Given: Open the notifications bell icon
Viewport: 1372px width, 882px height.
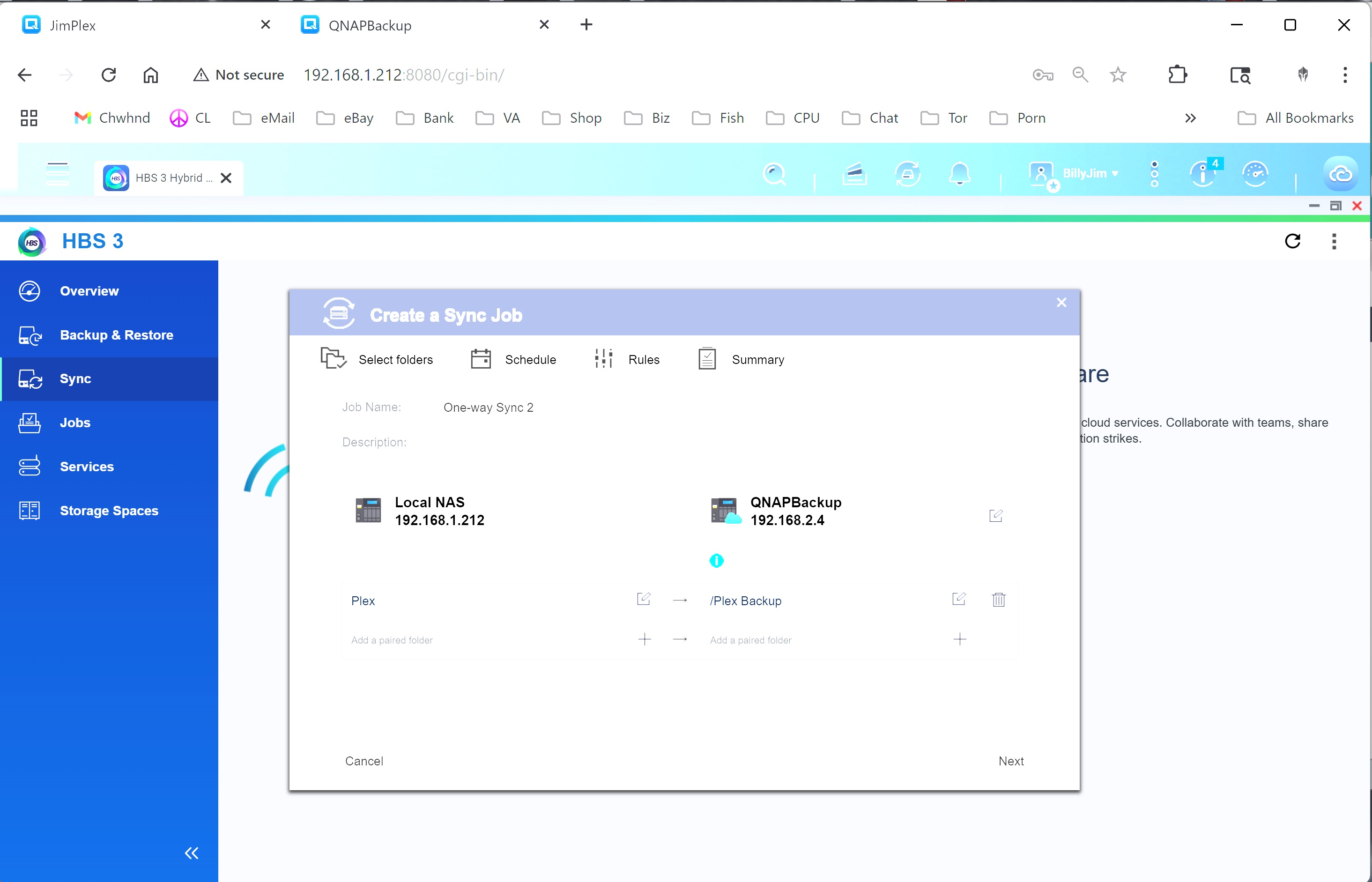Looking at the screenshot, I should click(x=960, y=173).
